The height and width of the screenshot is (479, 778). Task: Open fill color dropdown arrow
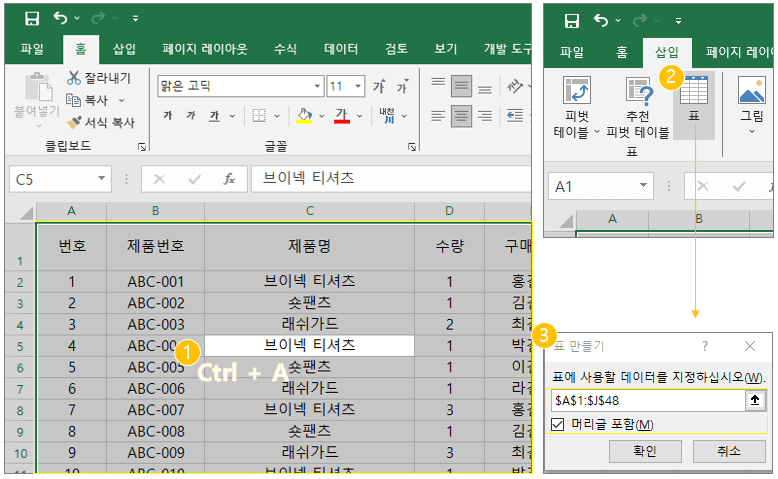click(x=322, y=117)
